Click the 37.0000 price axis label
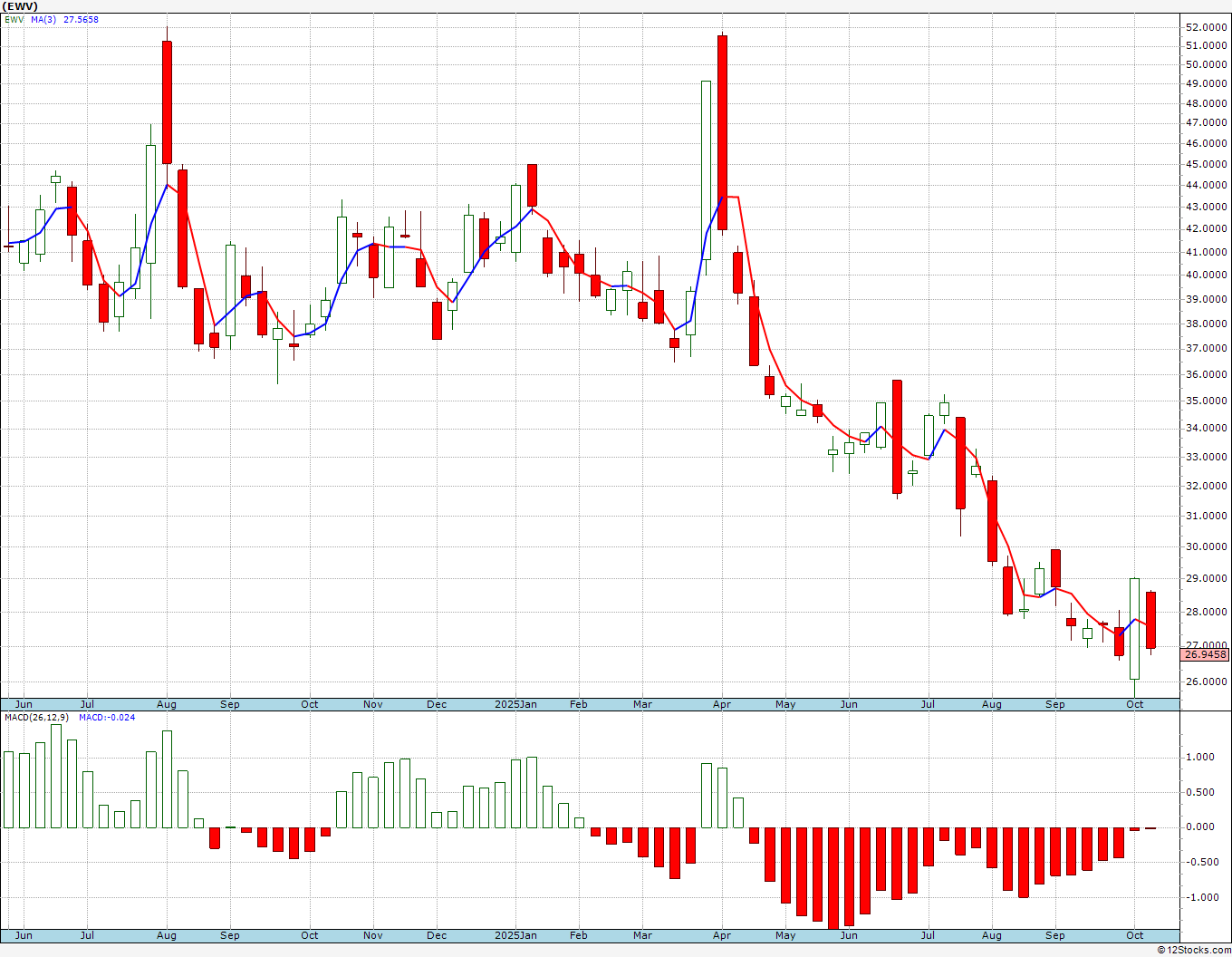 [1206, 348]
